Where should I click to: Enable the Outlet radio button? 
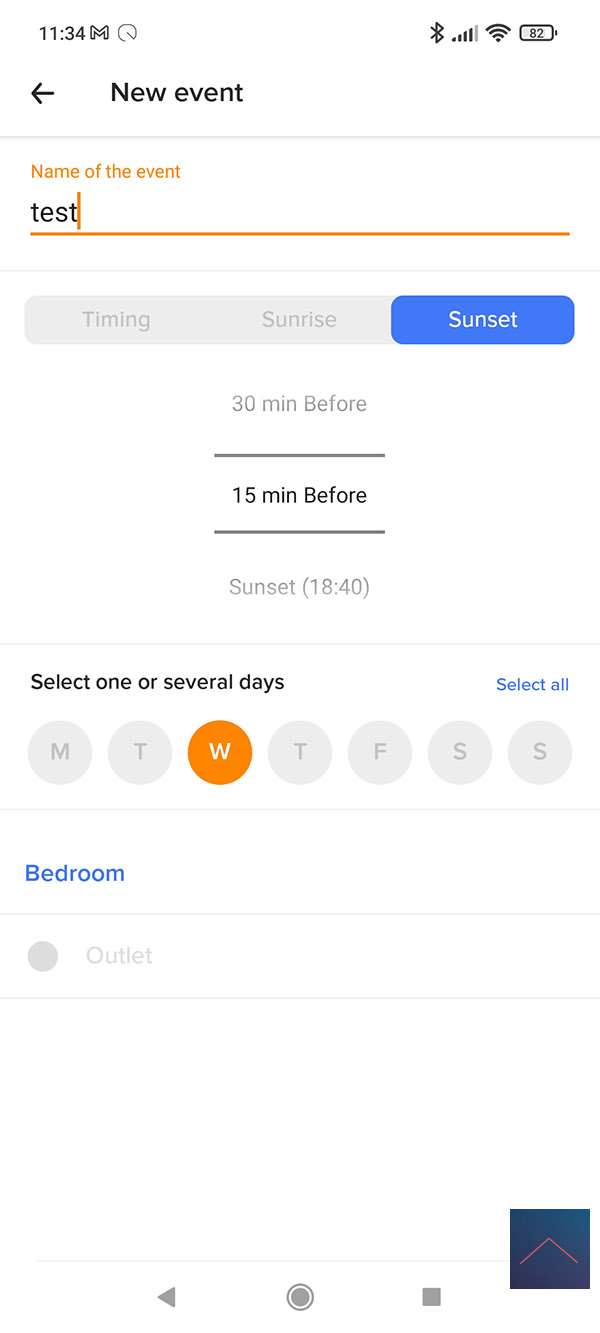coord(43,956)
